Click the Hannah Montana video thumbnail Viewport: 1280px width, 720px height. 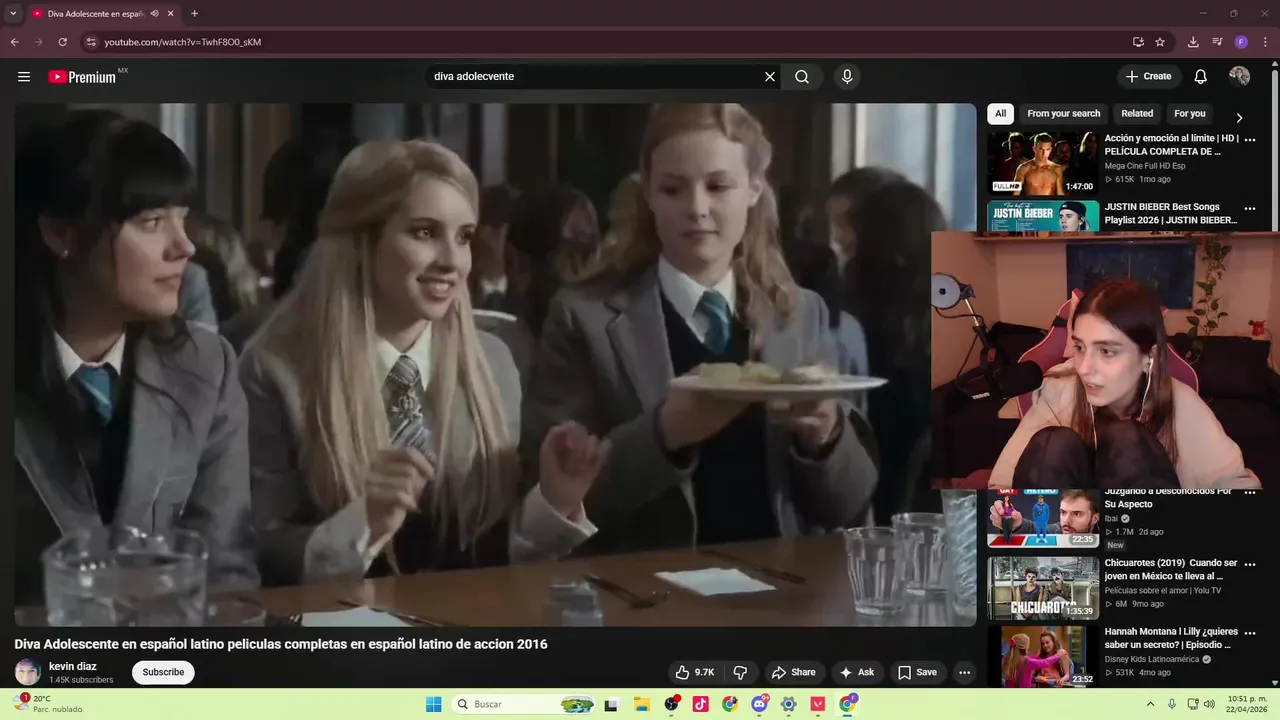pyautogui.click(x=1043, y=656)
